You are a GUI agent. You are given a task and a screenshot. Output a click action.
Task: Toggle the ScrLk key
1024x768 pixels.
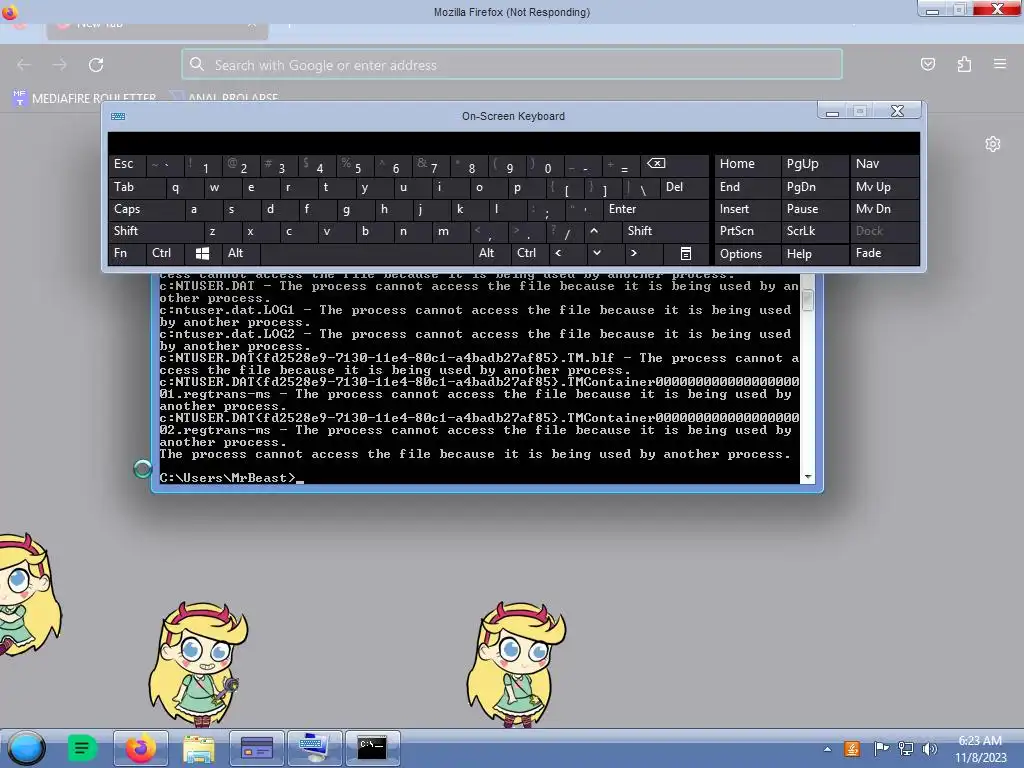(x=814, y=231)
